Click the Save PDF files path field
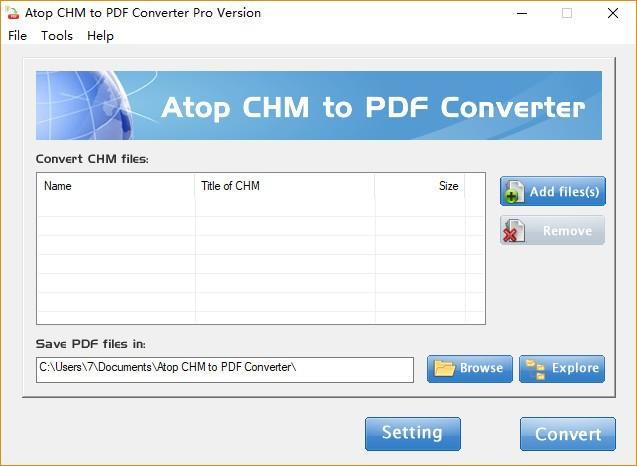The height and width of the screenshot is (466, 637). click(x=225, y=369)
